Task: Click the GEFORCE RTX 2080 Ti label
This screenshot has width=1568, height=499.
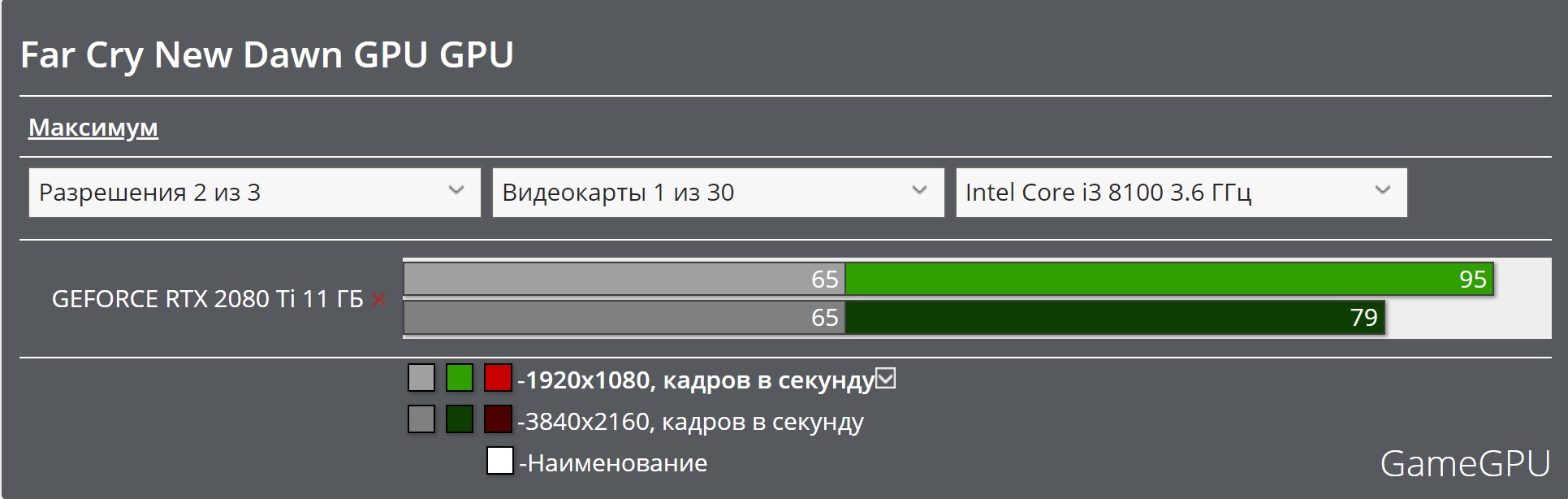Action: 207,299
